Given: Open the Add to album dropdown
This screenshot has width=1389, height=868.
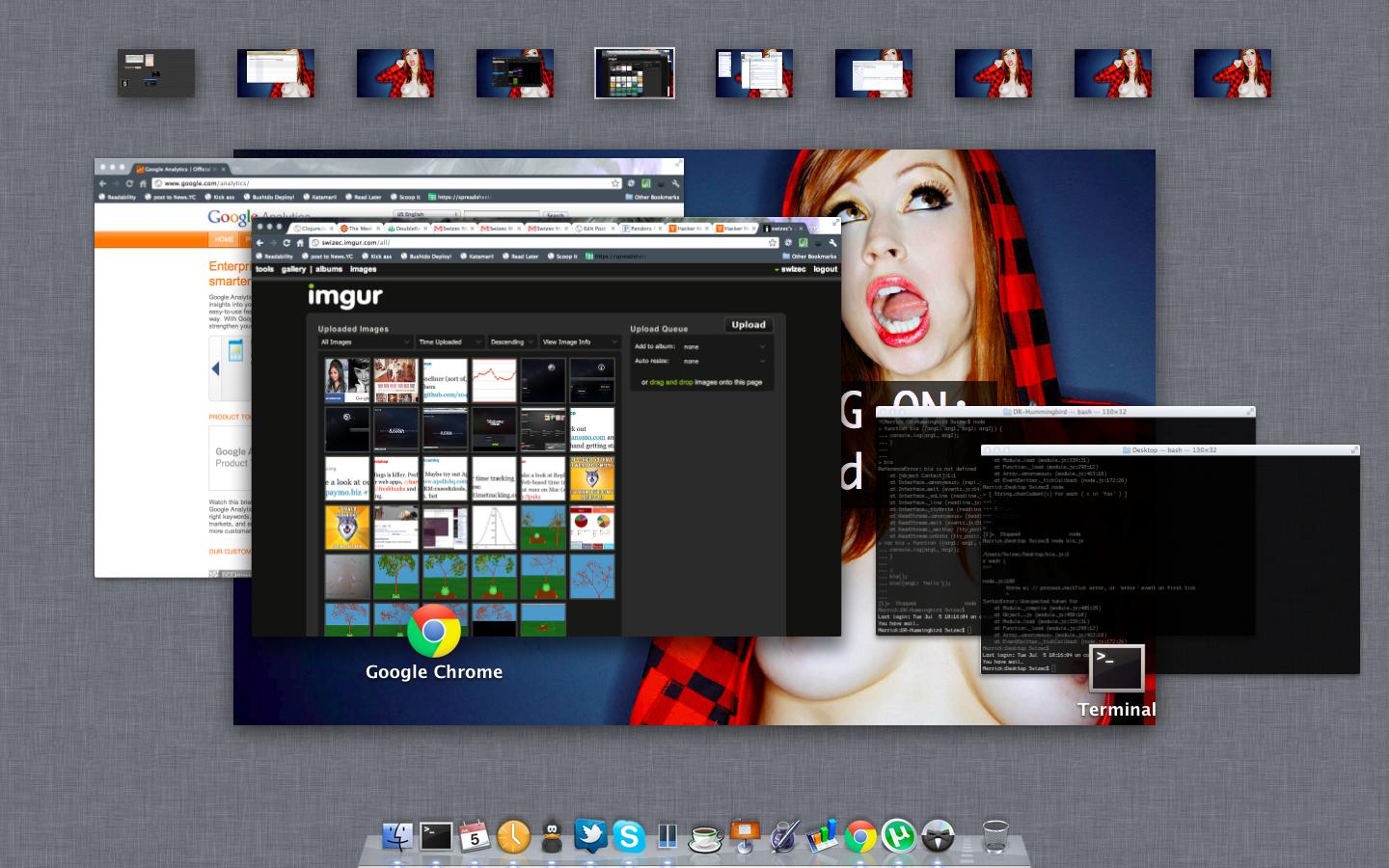Looking at the screenshot, I should pyautogui.click(x=723, y=346).
